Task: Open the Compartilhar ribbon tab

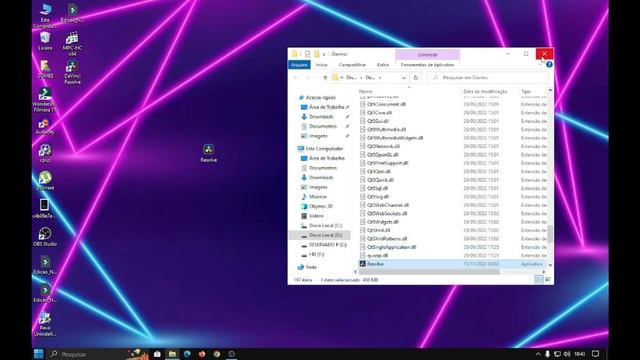Action: (x=352, y=65)
